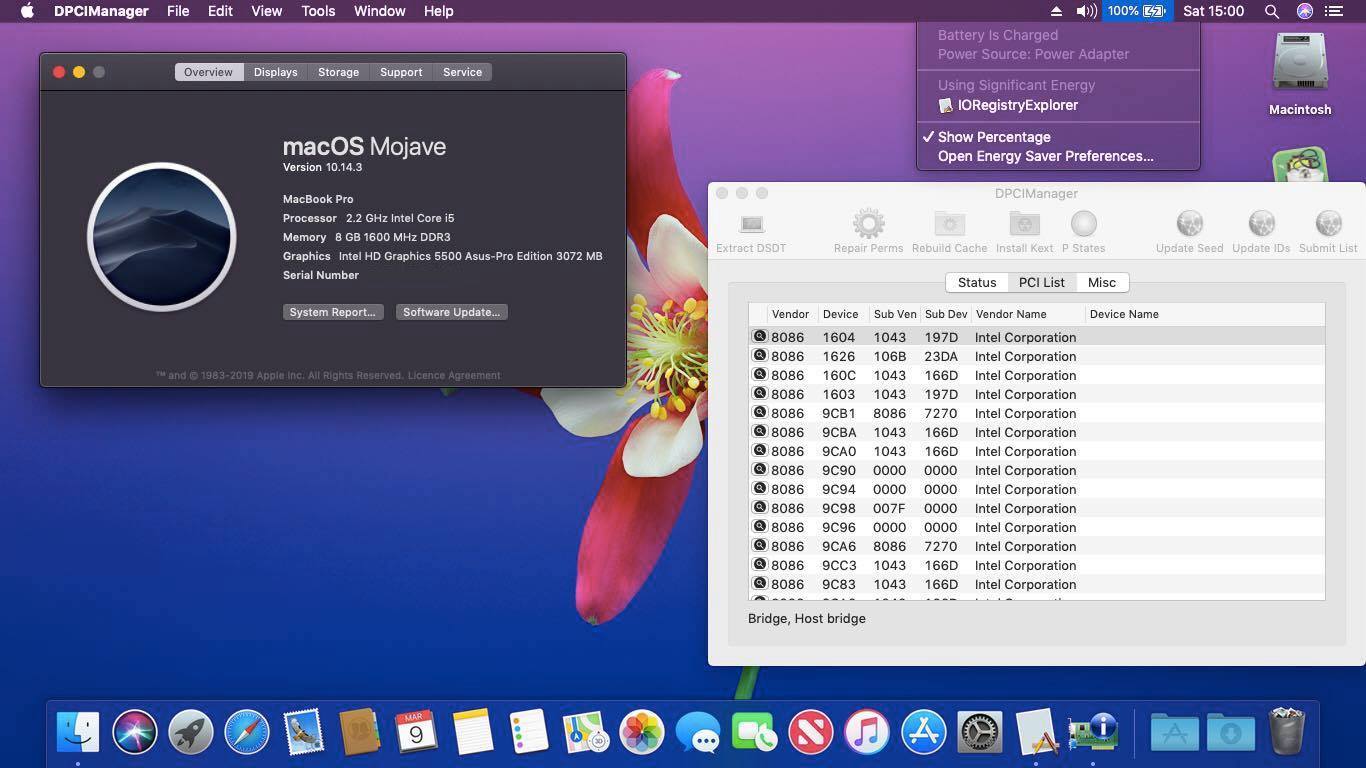Open the Apple menu
Viewport: 1366px width, 768px height.
pyautogui.click(x=27, y=11)
